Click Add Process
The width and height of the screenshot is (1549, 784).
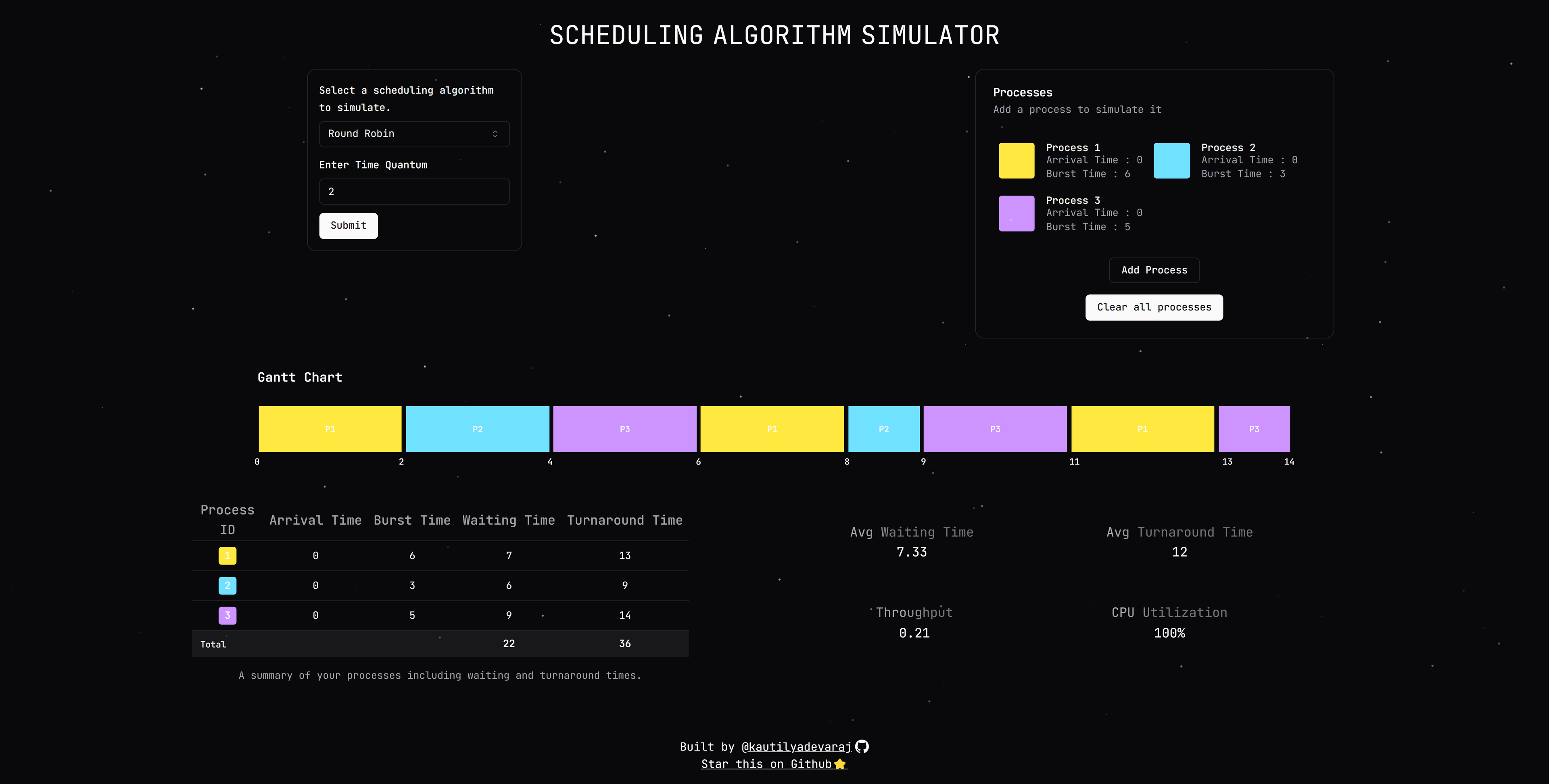(x=1153, y=270)
